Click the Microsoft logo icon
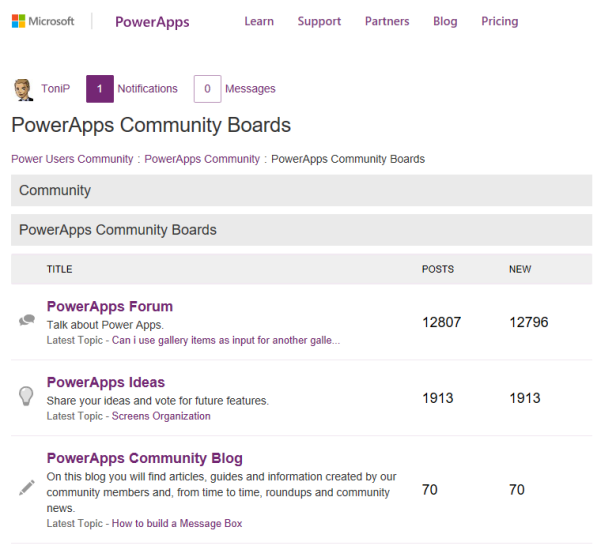 coord(19,21)
